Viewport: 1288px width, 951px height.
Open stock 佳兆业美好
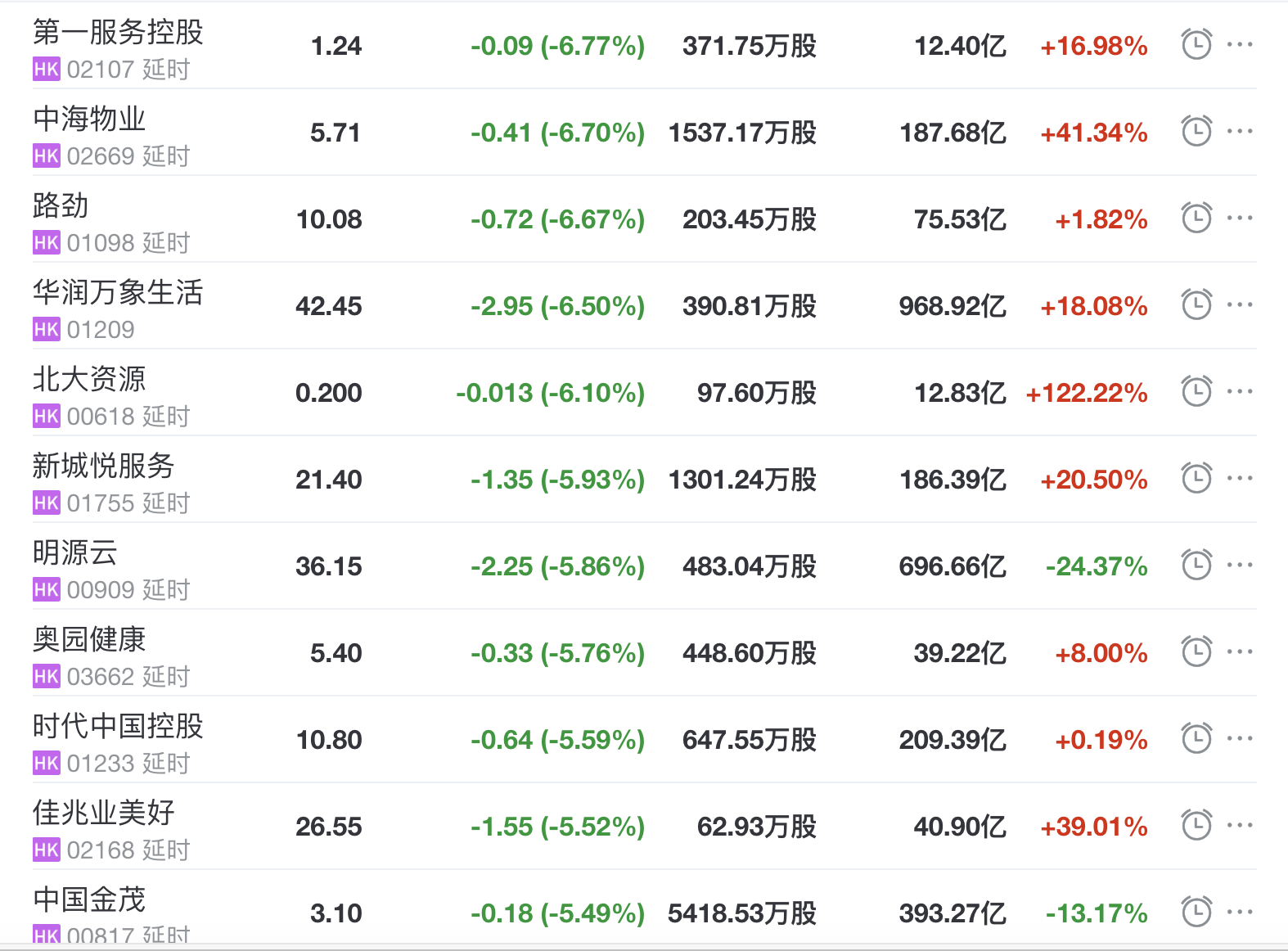click(104, 813)
